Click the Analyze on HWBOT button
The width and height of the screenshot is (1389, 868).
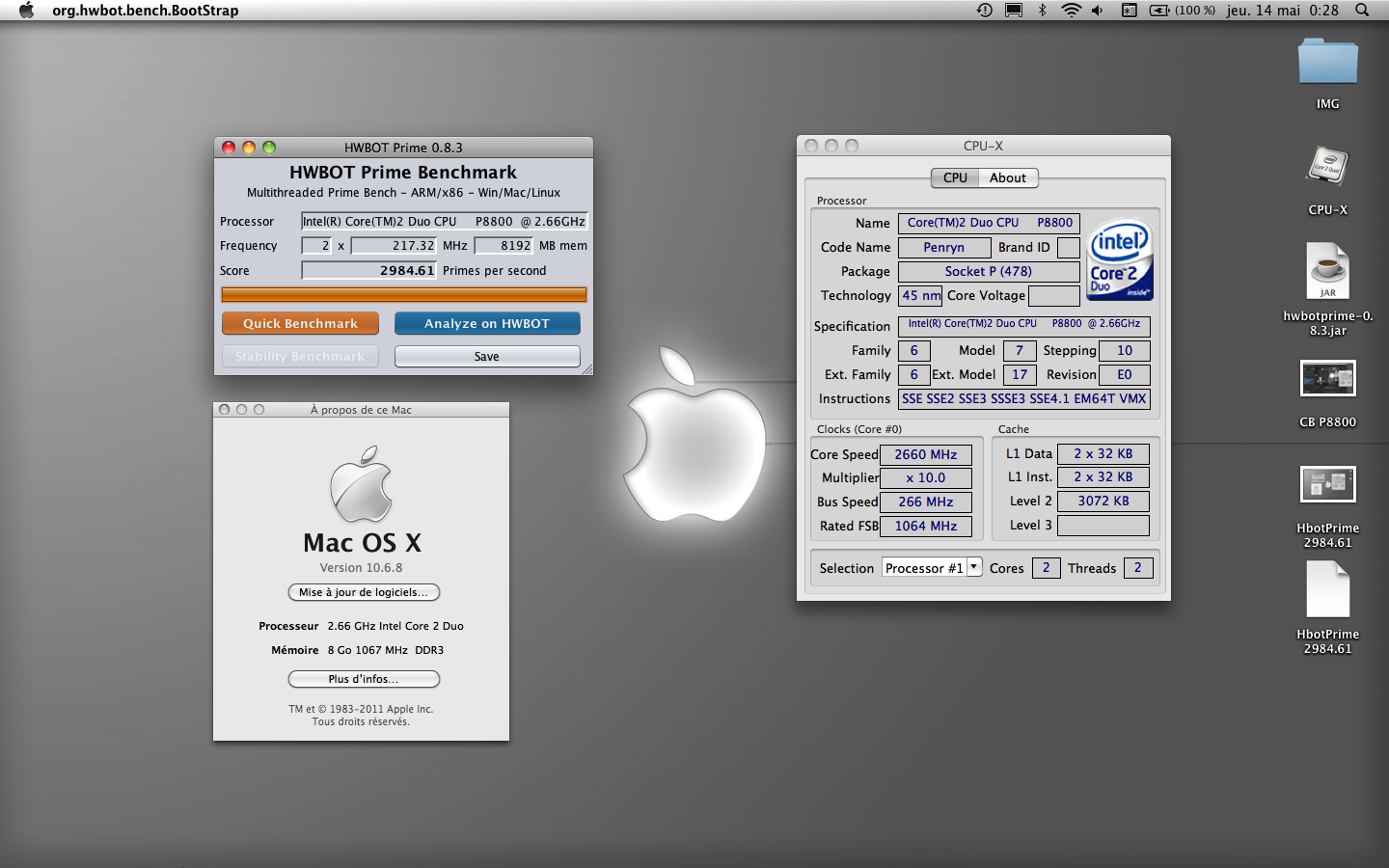487,323
